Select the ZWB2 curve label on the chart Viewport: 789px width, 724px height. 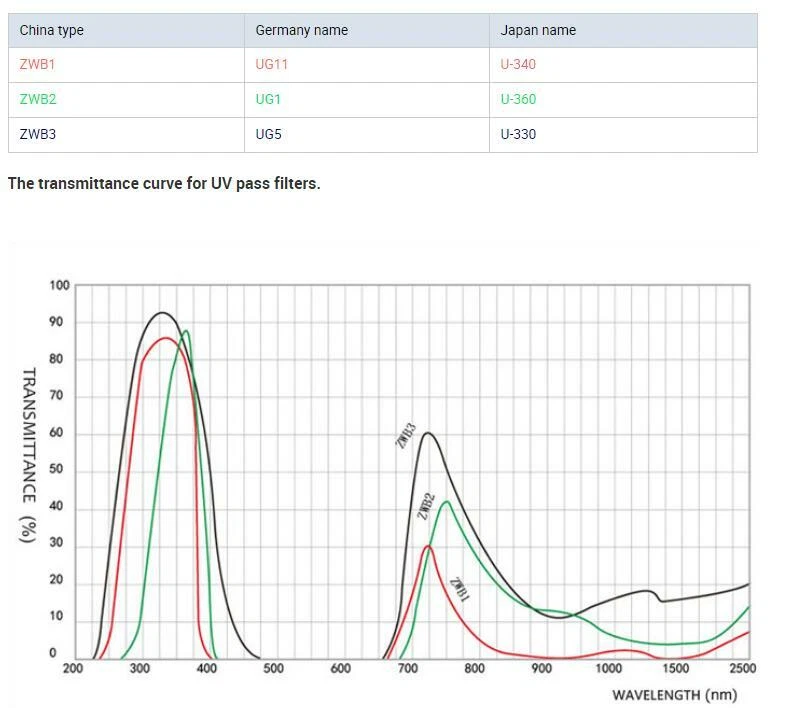425,506
